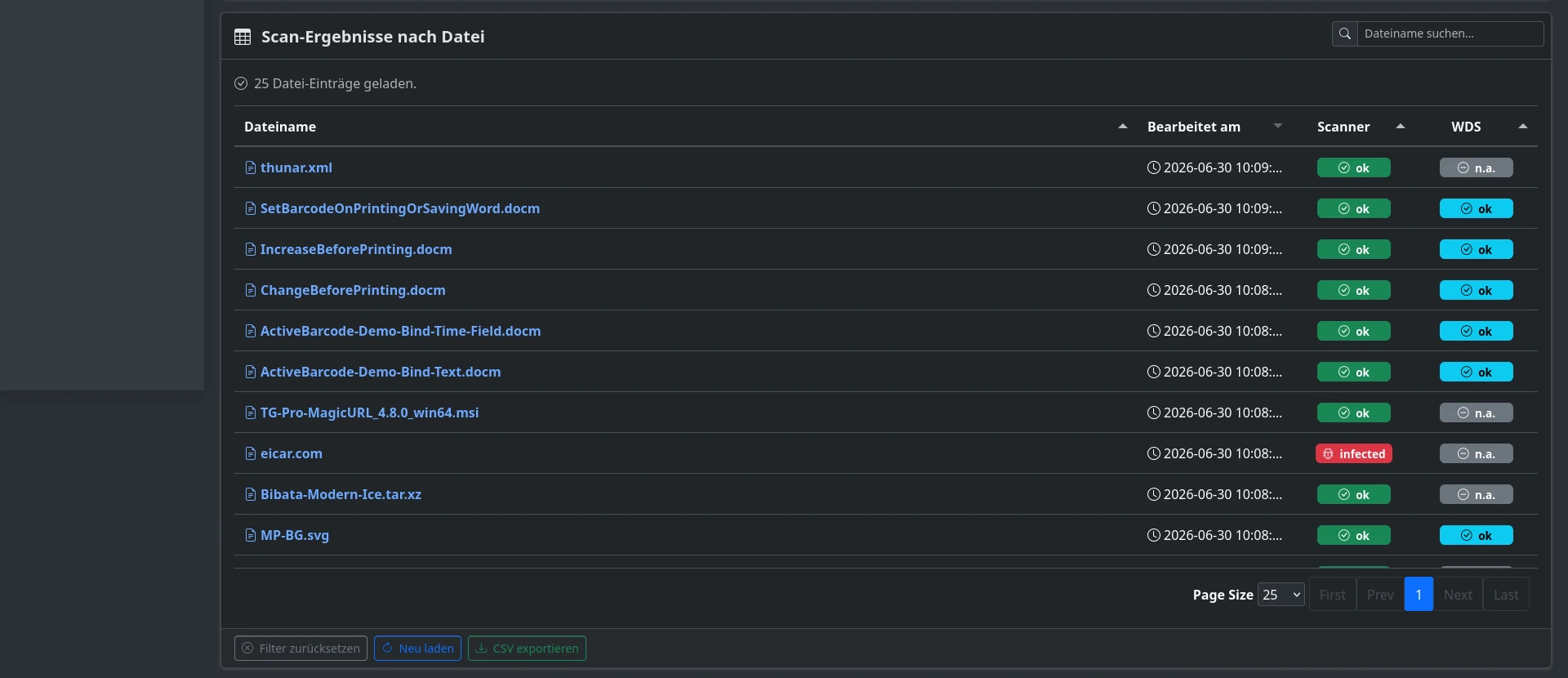Sort by Scanner column arrow
This screenshot has width=1568, height=678.
tap(1401, 127)
